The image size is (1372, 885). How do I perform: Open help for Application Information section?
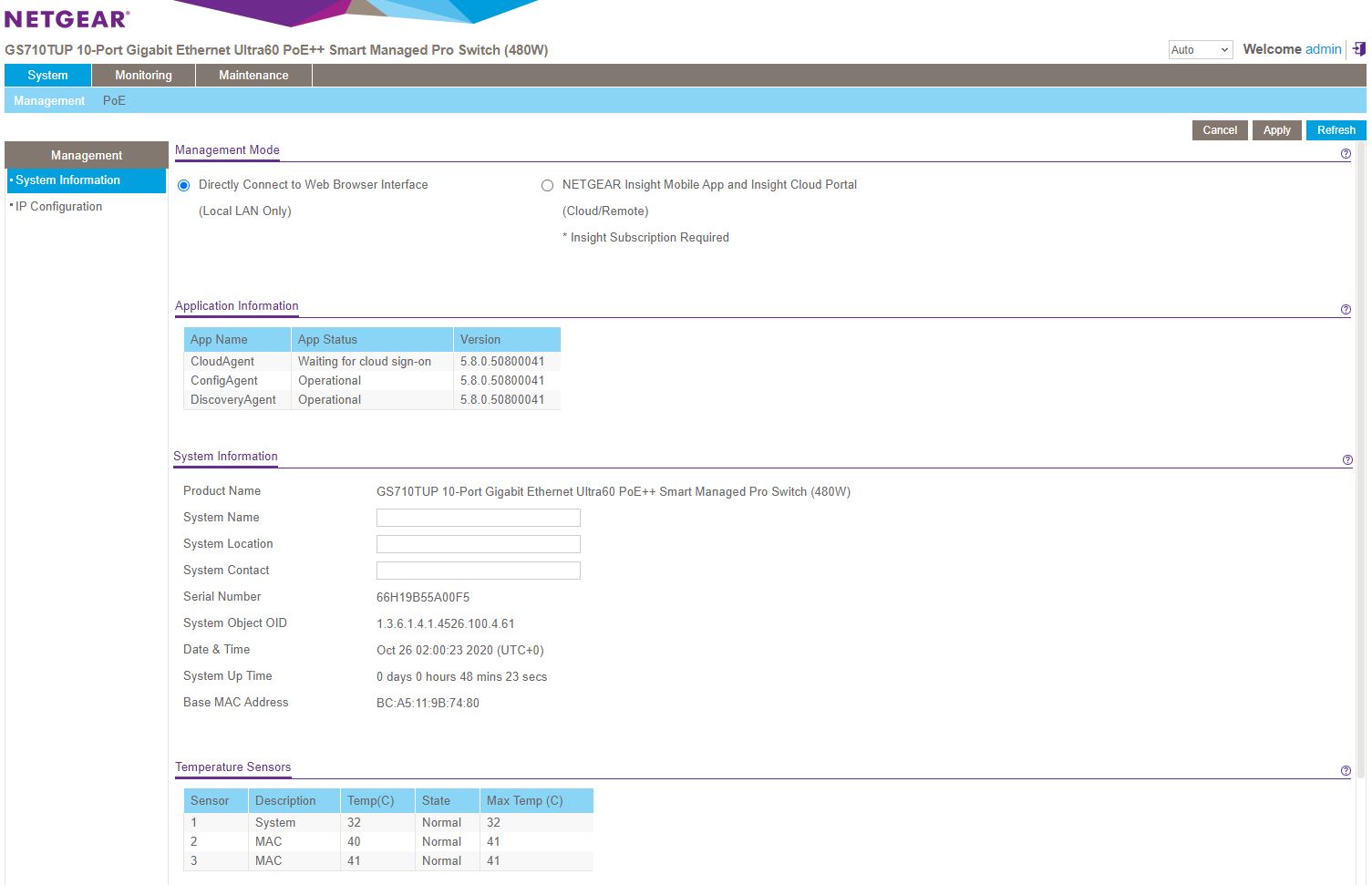coord(1346,310)
